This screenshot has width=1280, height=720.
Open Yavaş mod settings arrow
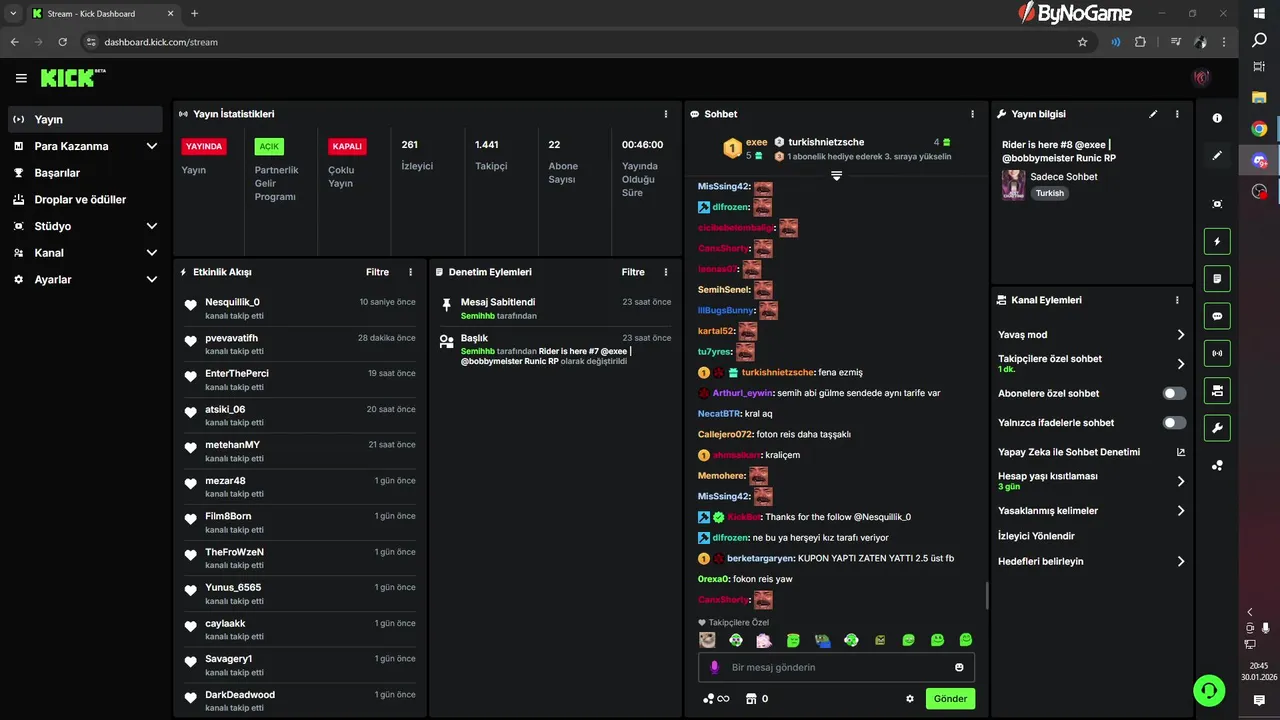pyautogui.click(x=1181, y=335)
